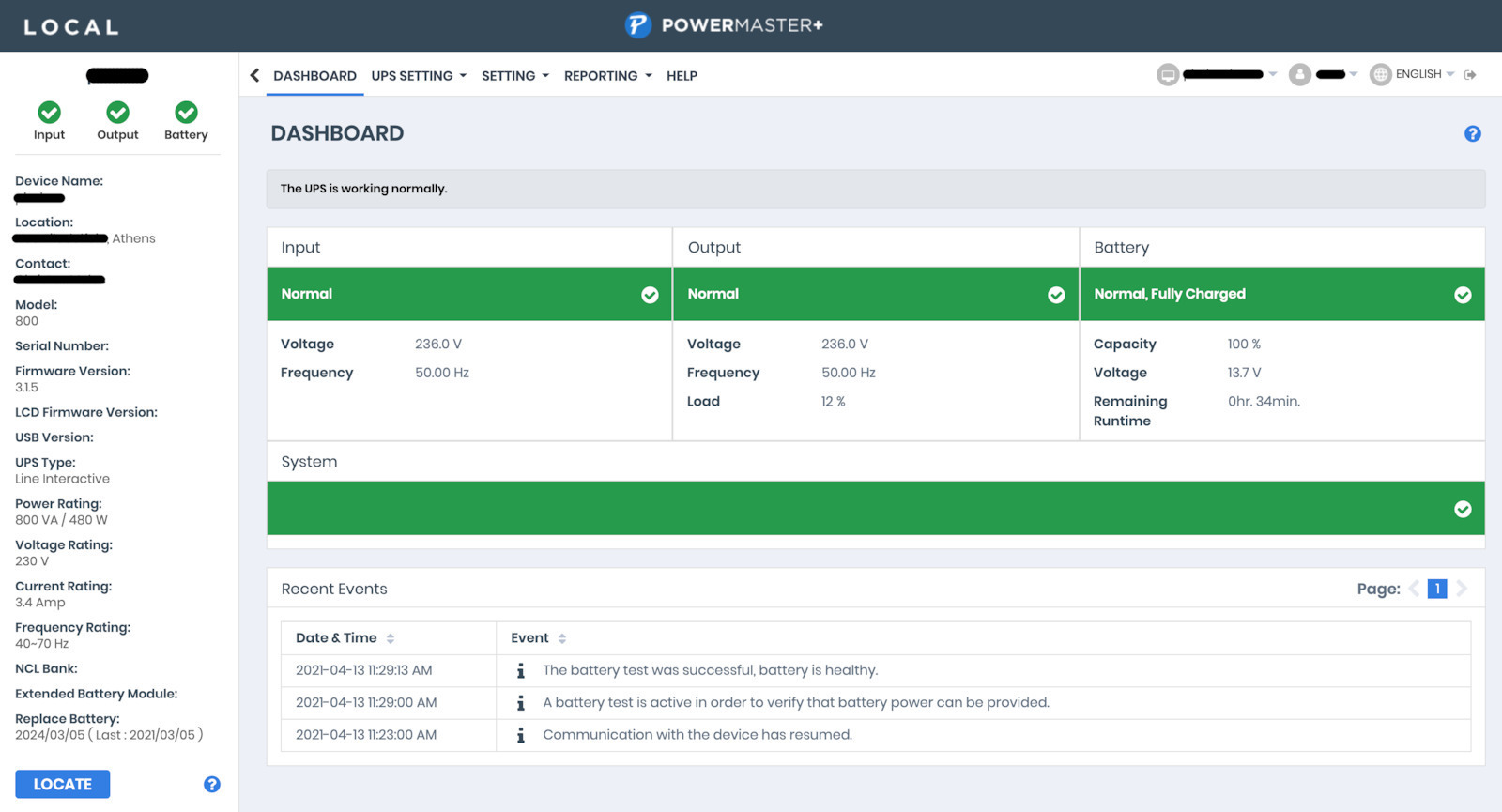This screenshot has width=1502, height=812.
Task: Open the user account dropdown arrow
Action: point(1354,74)
